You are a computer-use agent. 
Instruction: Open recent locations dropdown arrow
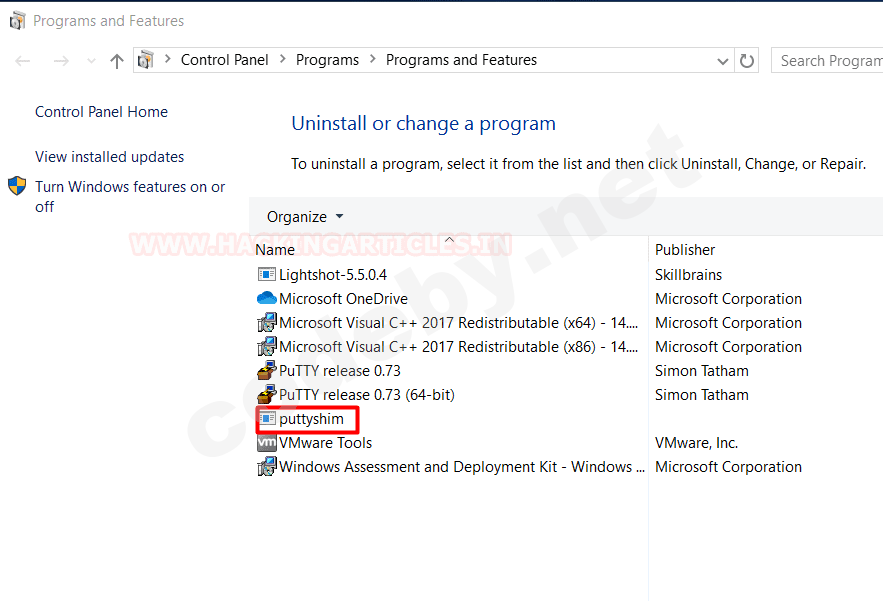click(x=91, y=61)
